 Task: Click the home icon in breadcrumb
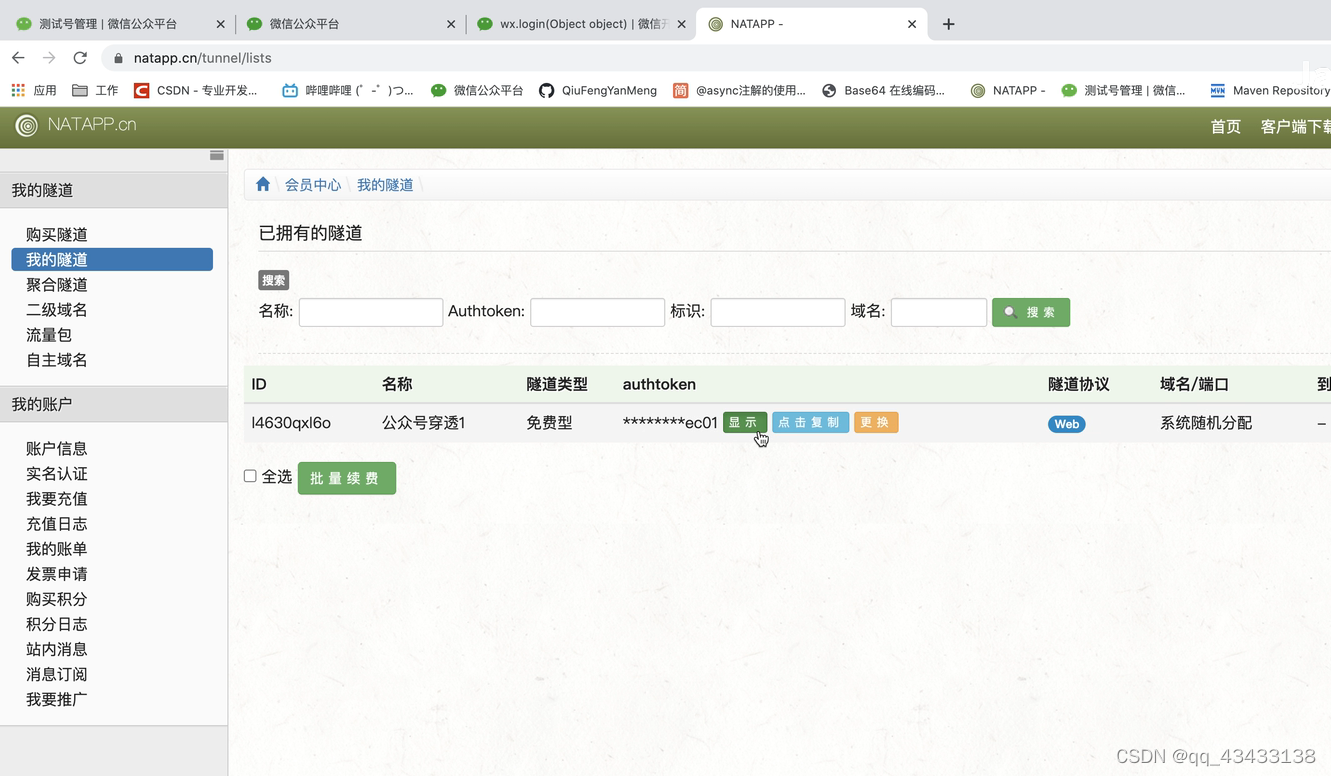[x=263, y=184]
